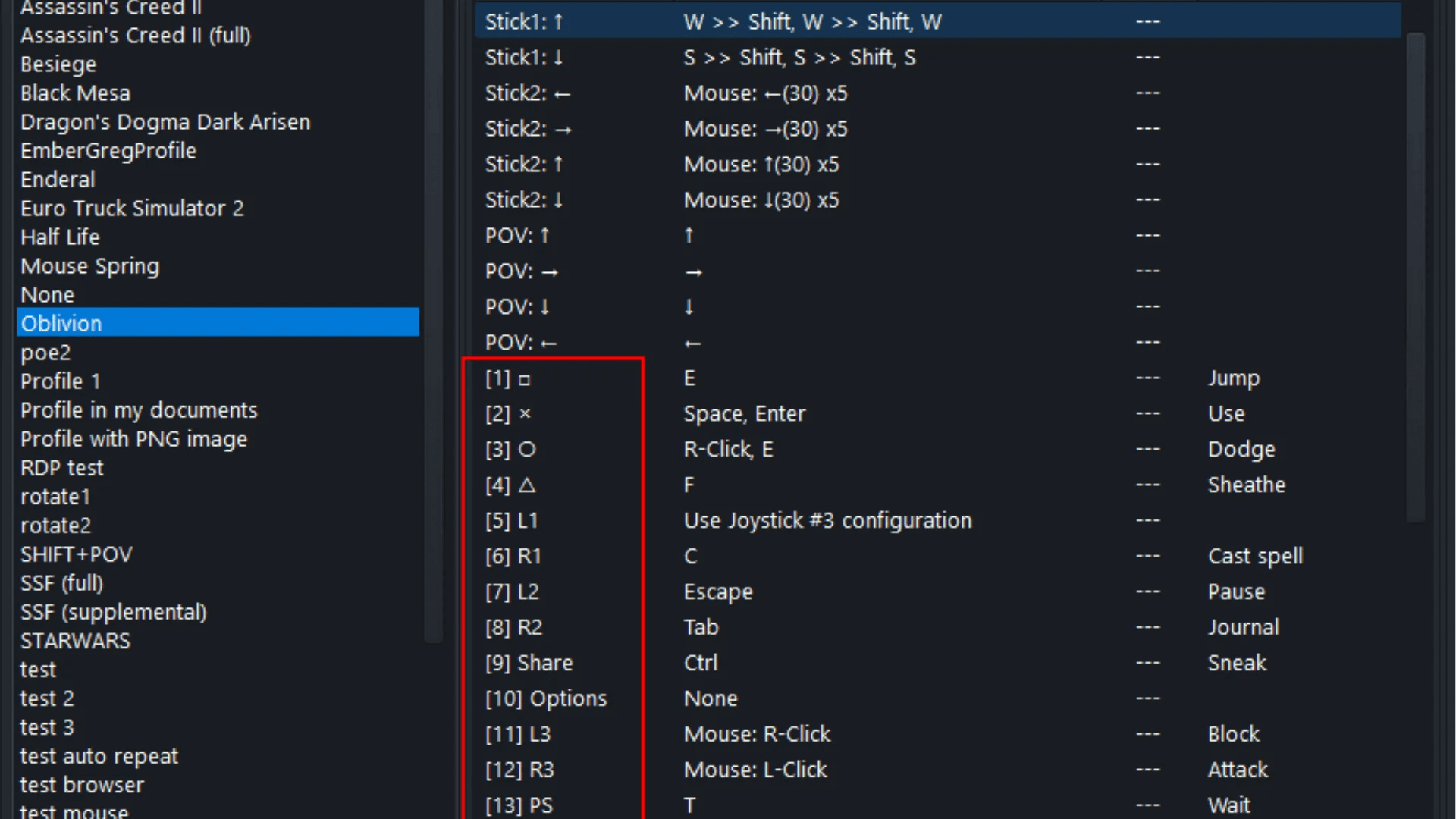Select the Euro Truck Simulator 2 profile
The image size is (1456, 819).
pyautogui.click(x=132, y=209)
